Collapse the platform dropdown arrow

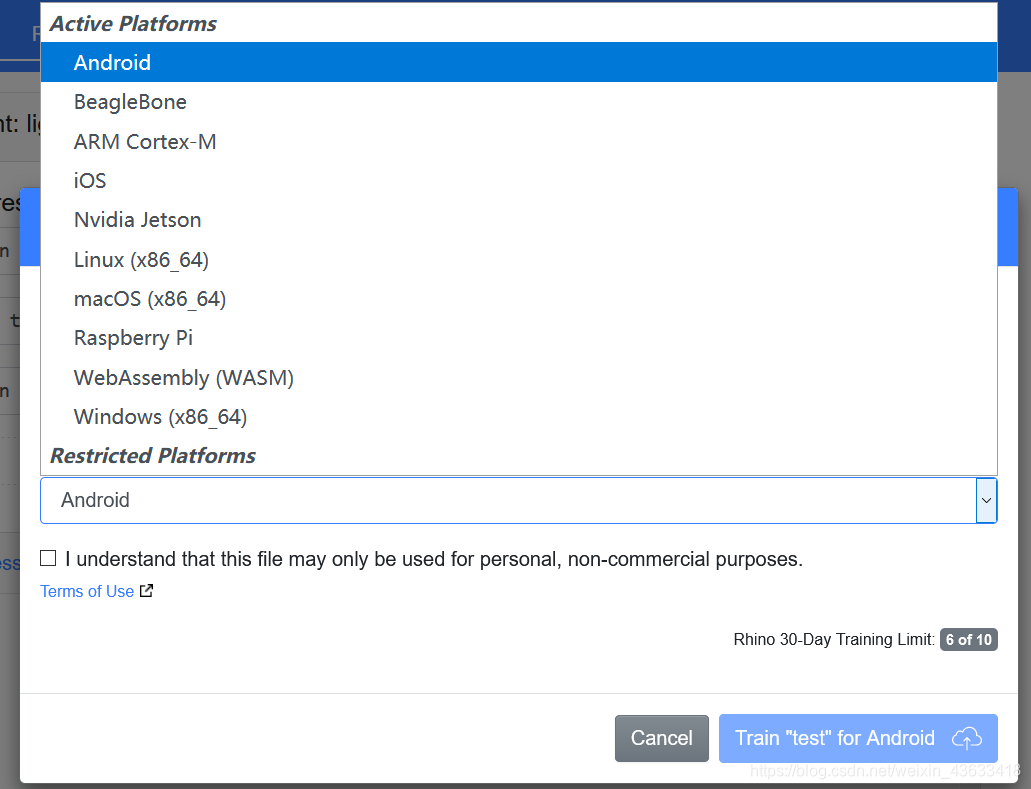click(x=986, y=500)
